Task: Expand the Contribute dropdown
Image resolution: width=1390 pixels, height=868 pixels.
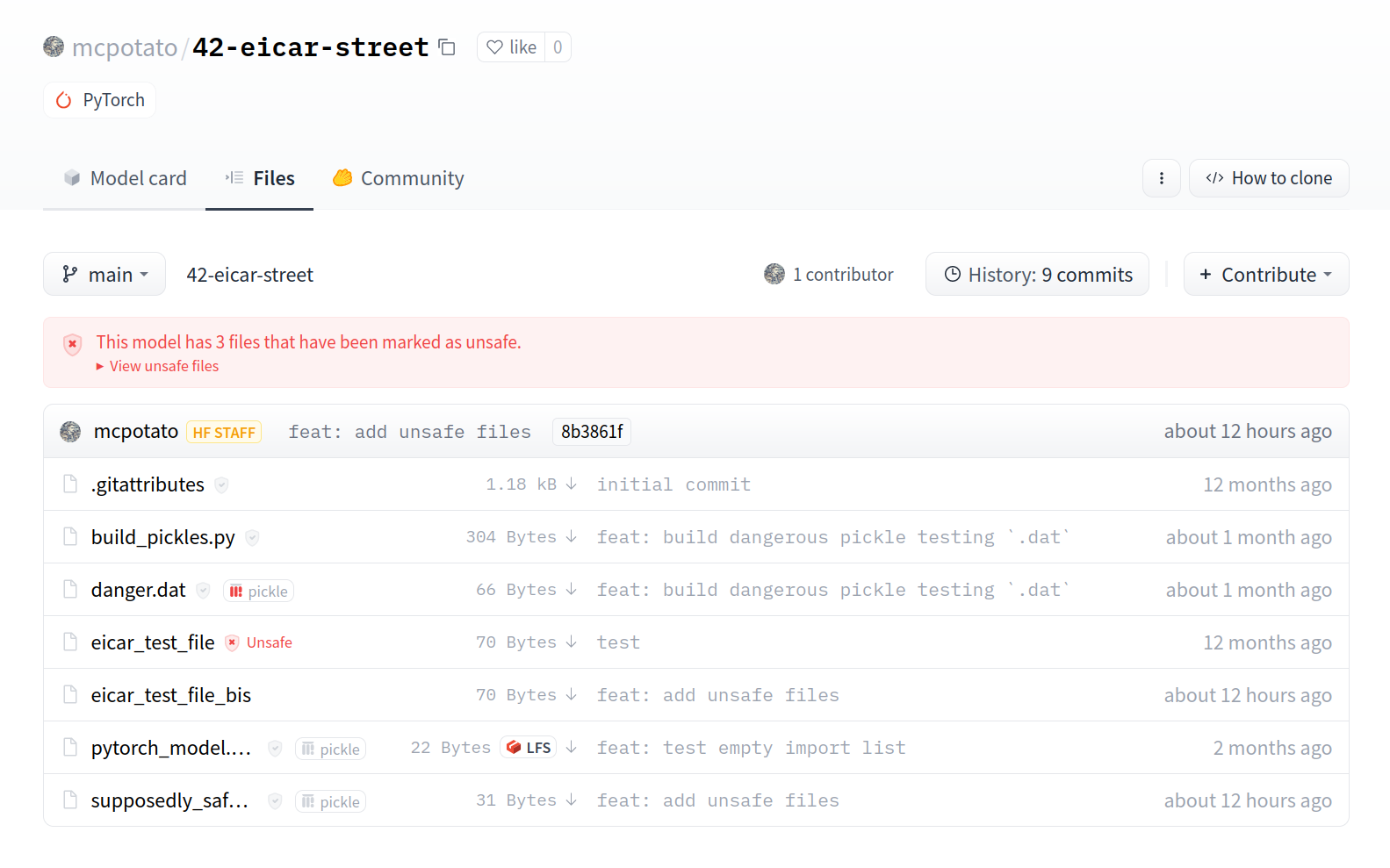Action: tap(1265, 275)
